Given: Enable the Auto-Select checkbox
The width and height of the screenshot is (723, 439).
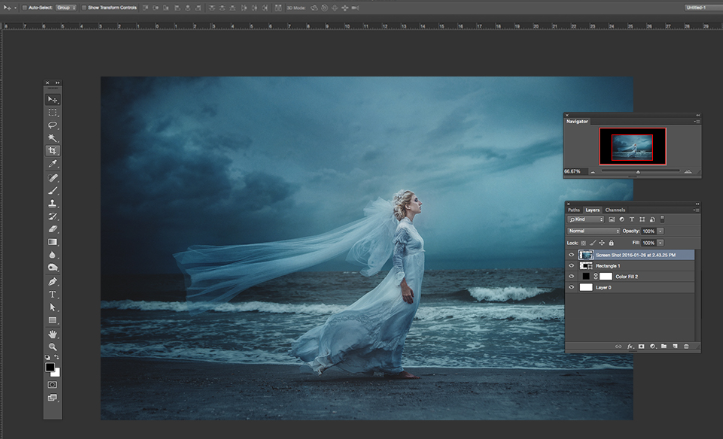Looking at the screenshot, I should 24,7.
